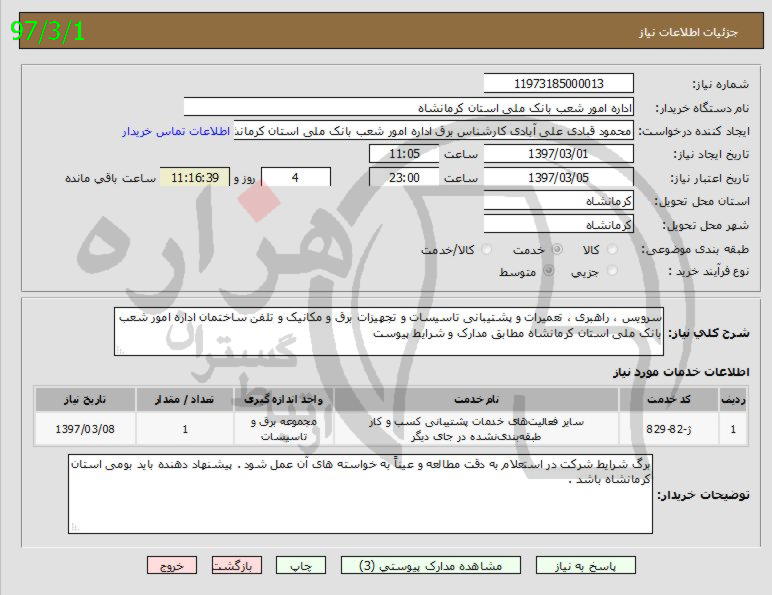The height and width of the screenshot is (595, 772).
Task: Click the جزئیات اطلاعات نیاز header title
Action: click(688, 33)
